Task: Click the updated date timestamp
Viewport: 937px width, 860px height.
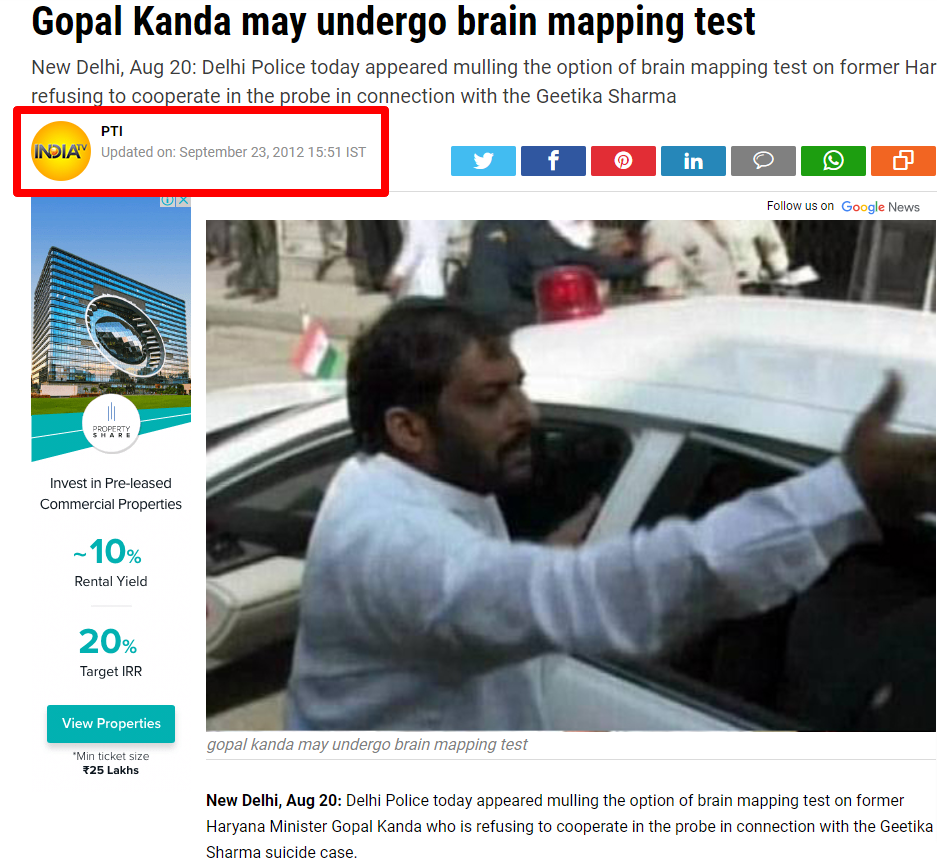Action: click(x=233, y=152)
